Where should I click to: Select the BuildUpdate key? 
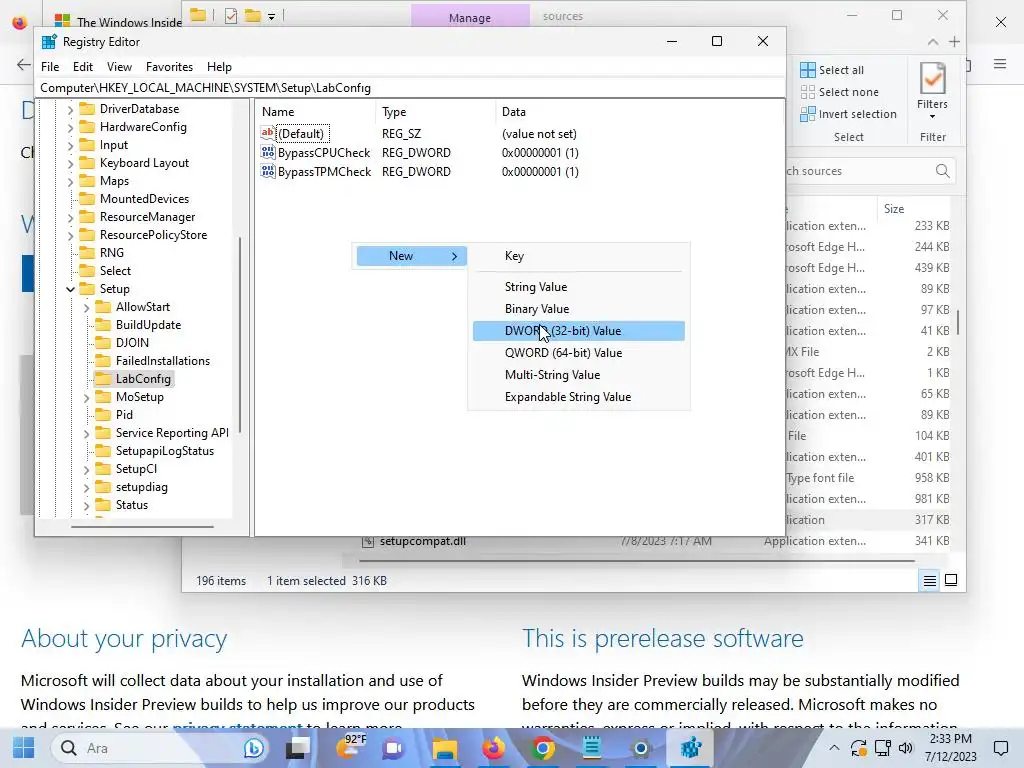(x=148, y=325)
